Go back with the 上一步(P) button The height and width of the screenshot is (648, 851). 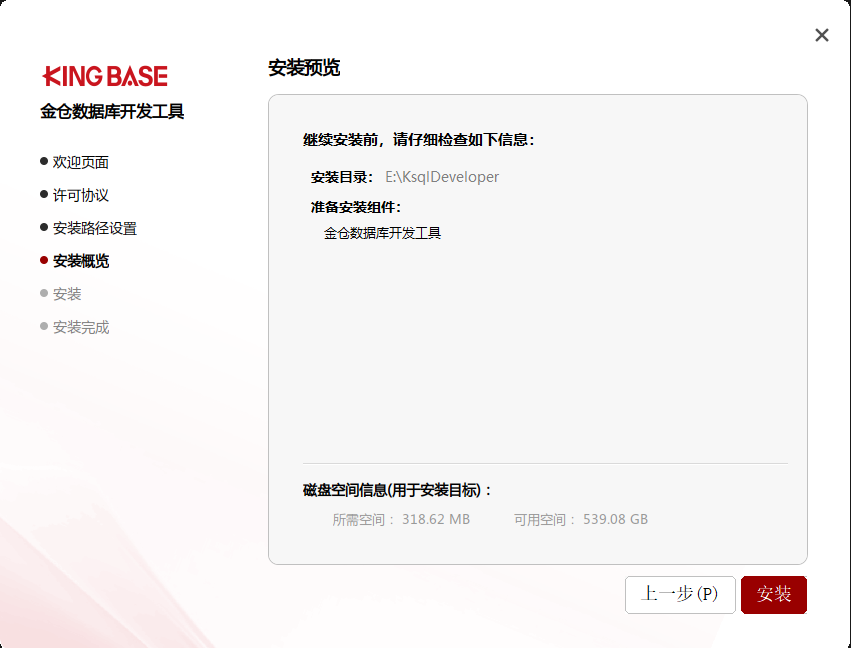[680, 594]
